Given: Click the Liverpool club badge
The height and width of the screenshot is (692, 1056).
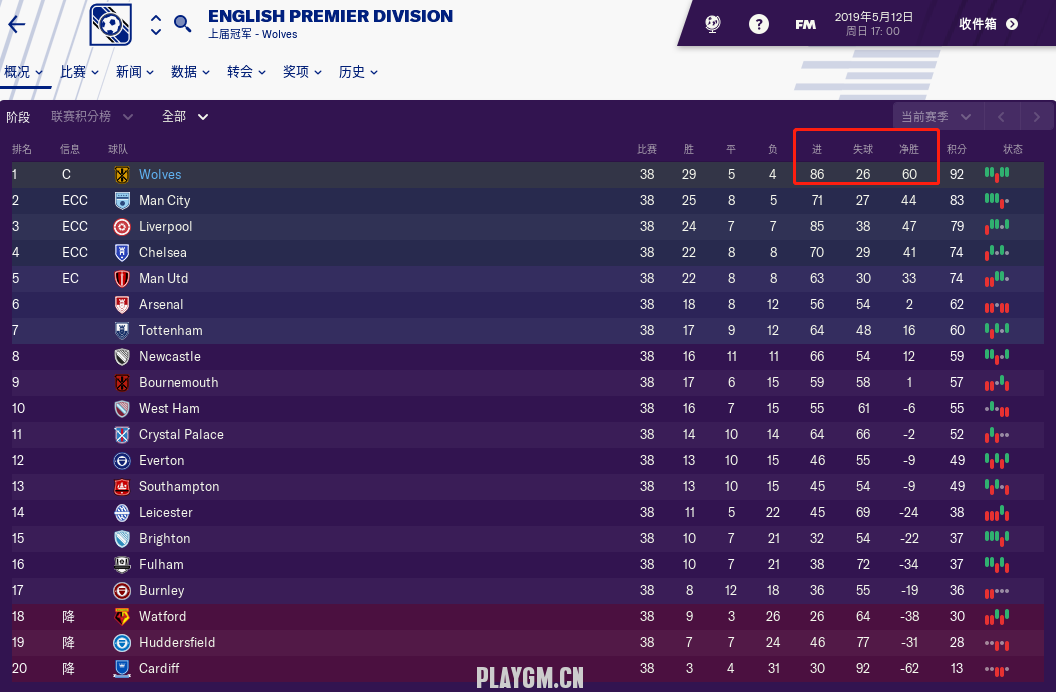Looking at the screenshot, I should click(x=122, y=226).
